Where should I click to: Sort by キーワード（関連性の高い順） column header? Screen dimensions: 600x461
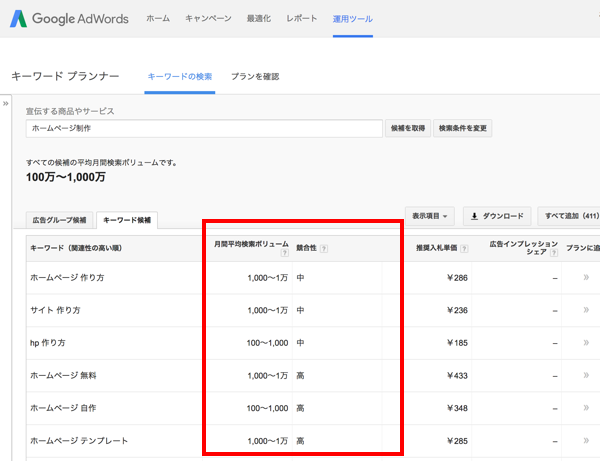[76, 248]
